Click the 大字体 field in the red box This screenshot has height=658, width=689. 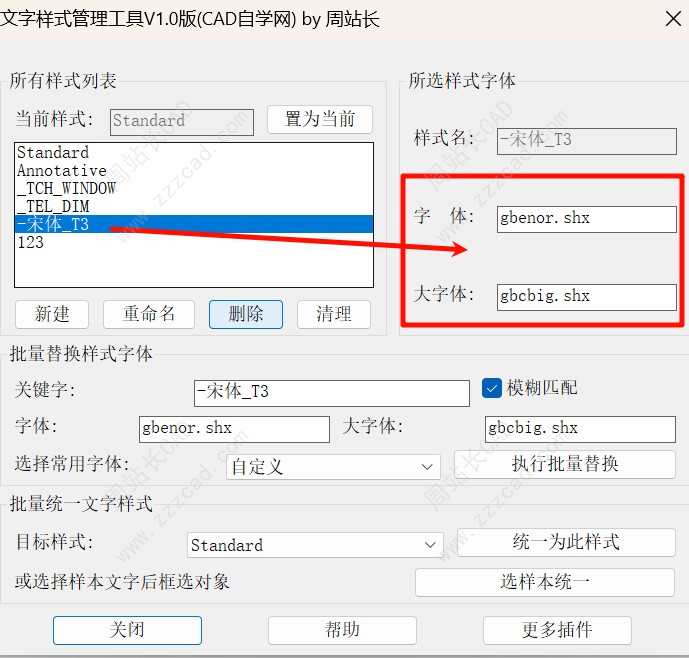(586, 297)
